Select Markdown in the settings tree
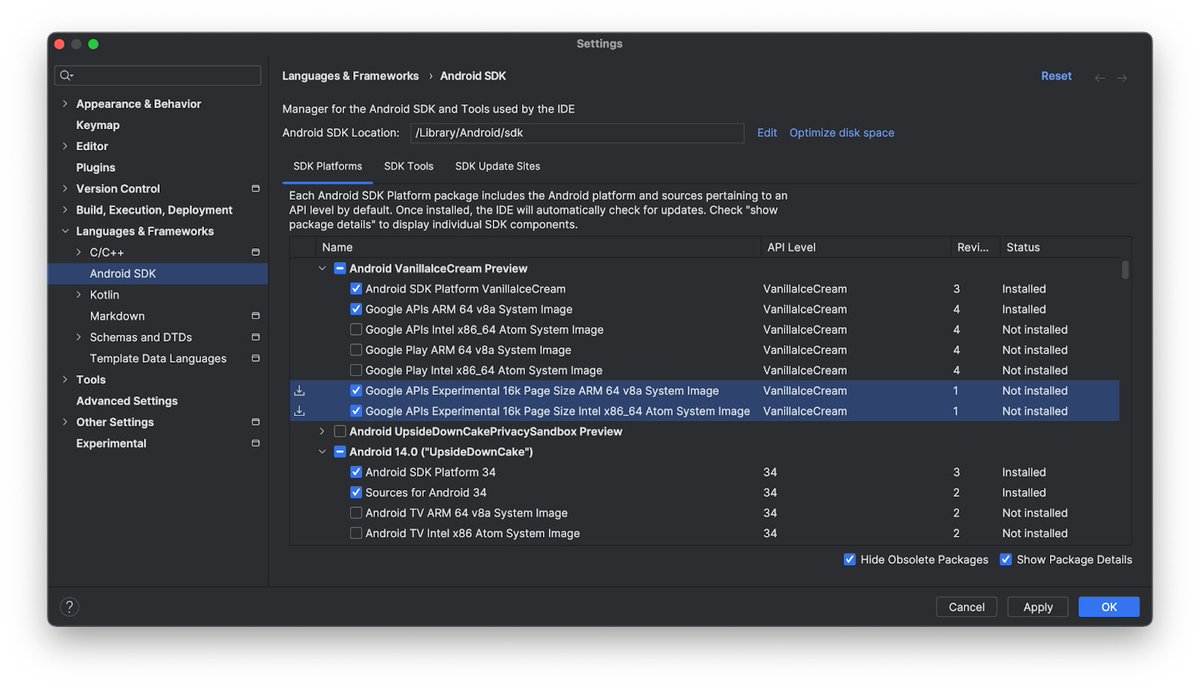Viewport: 1200px width, 689px height. (117, 316)
